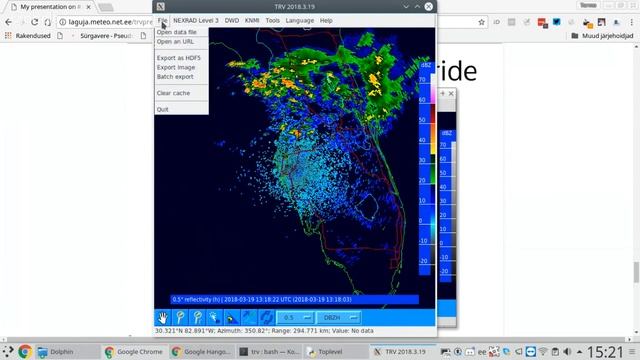
Task: Switch to the Google Chrome taskbar entry
Action: coord(134,351)
